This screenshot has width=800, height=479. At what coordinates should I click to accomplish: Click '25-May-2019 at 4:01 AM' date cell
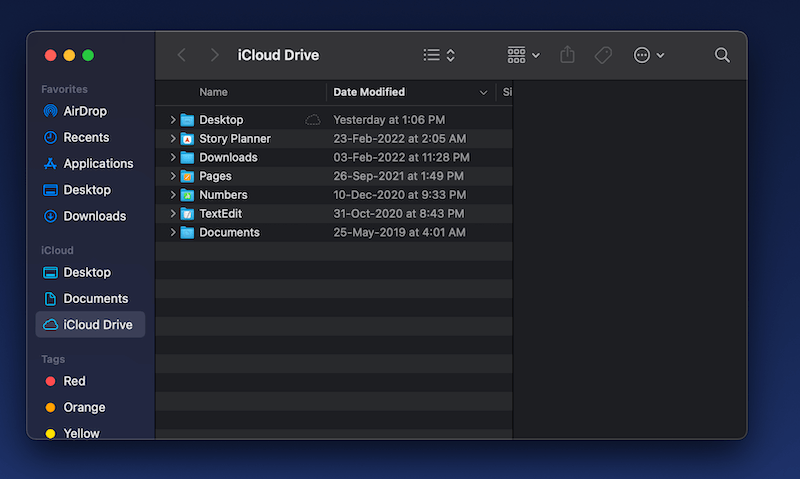(399, 233)
